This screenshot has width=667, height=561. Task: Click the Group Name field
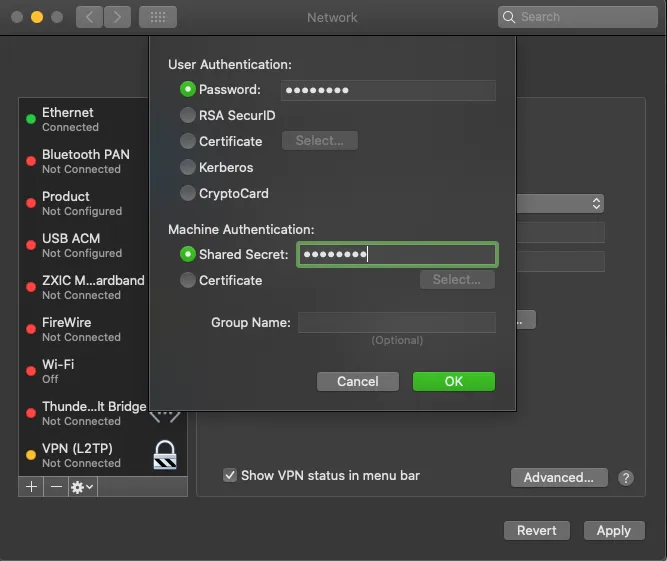[396, 322]
